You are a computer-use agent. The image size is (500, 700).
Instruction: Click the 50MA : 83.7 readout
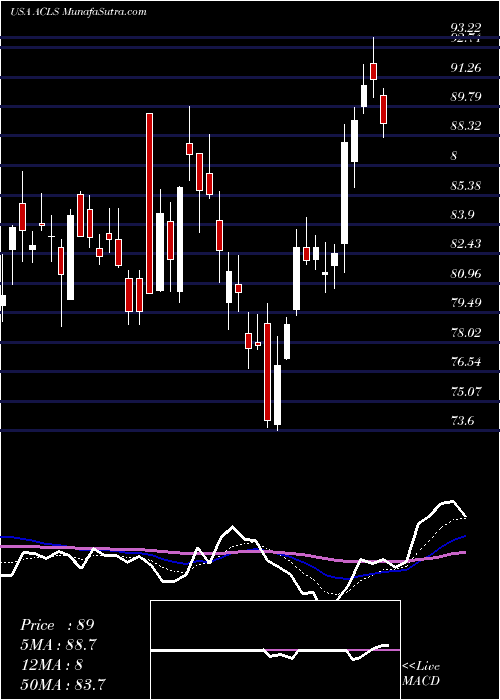(x=62, y=684)
